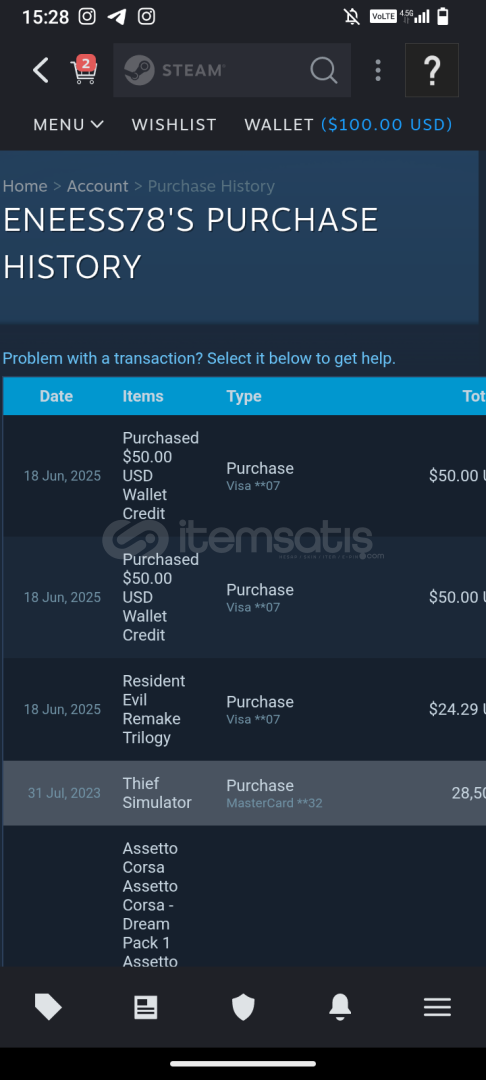Follow the Home breadcrumb link
This screenshot has width=486, height=1080.
25,186
